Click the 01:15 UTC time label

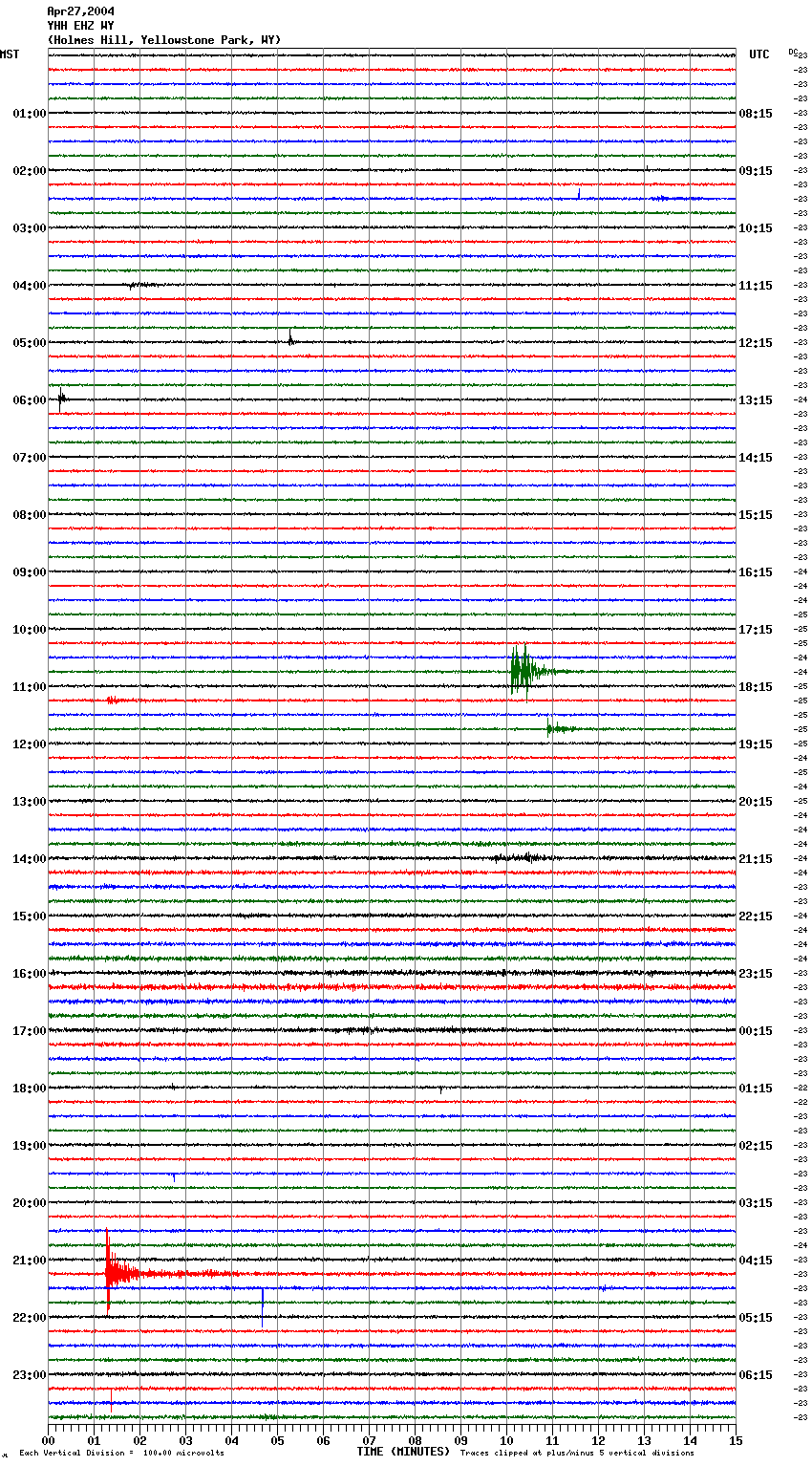pyautogui.click(x=756, y=1089)
